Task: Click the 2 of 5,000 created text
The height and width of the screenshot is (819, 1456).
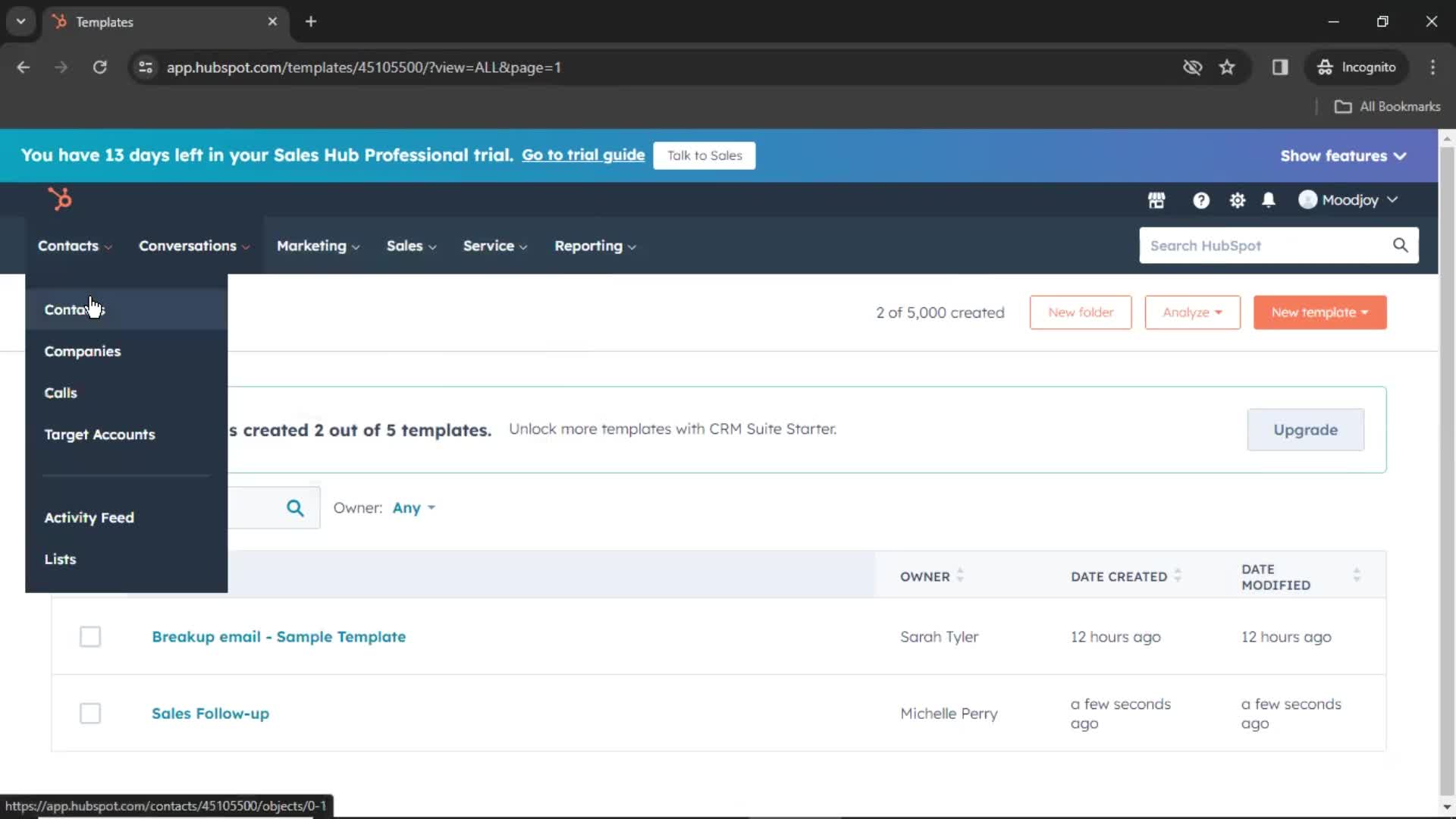Action: [940, 312]
